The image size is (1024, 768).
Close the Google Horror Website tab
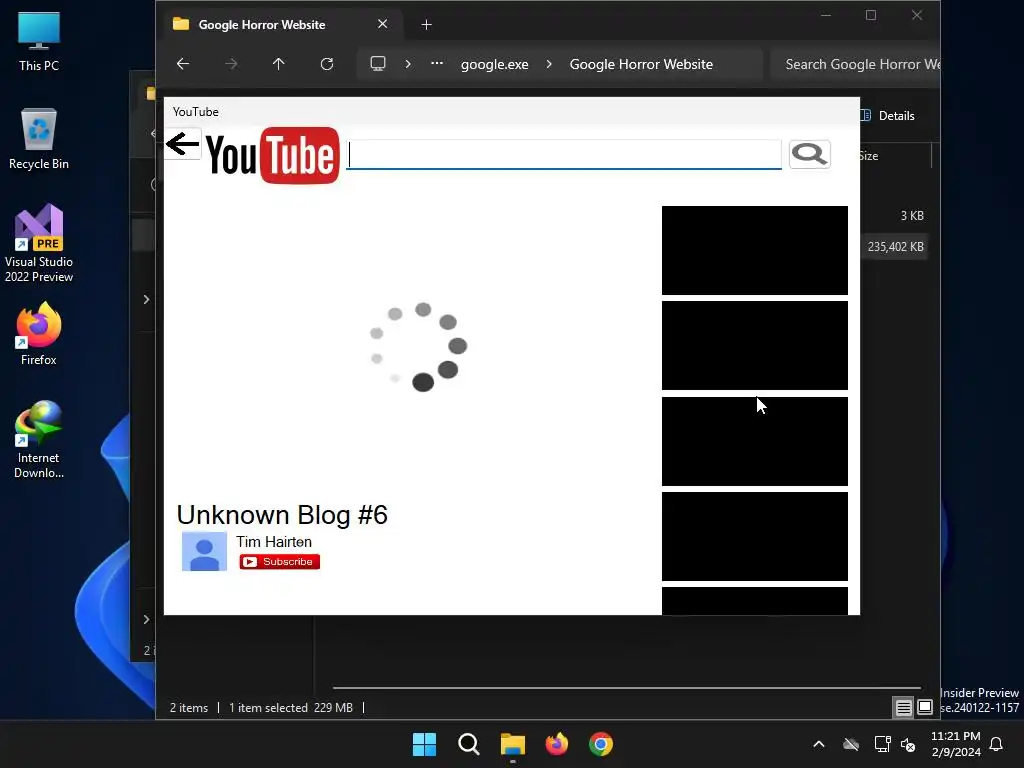pos(383,24)
